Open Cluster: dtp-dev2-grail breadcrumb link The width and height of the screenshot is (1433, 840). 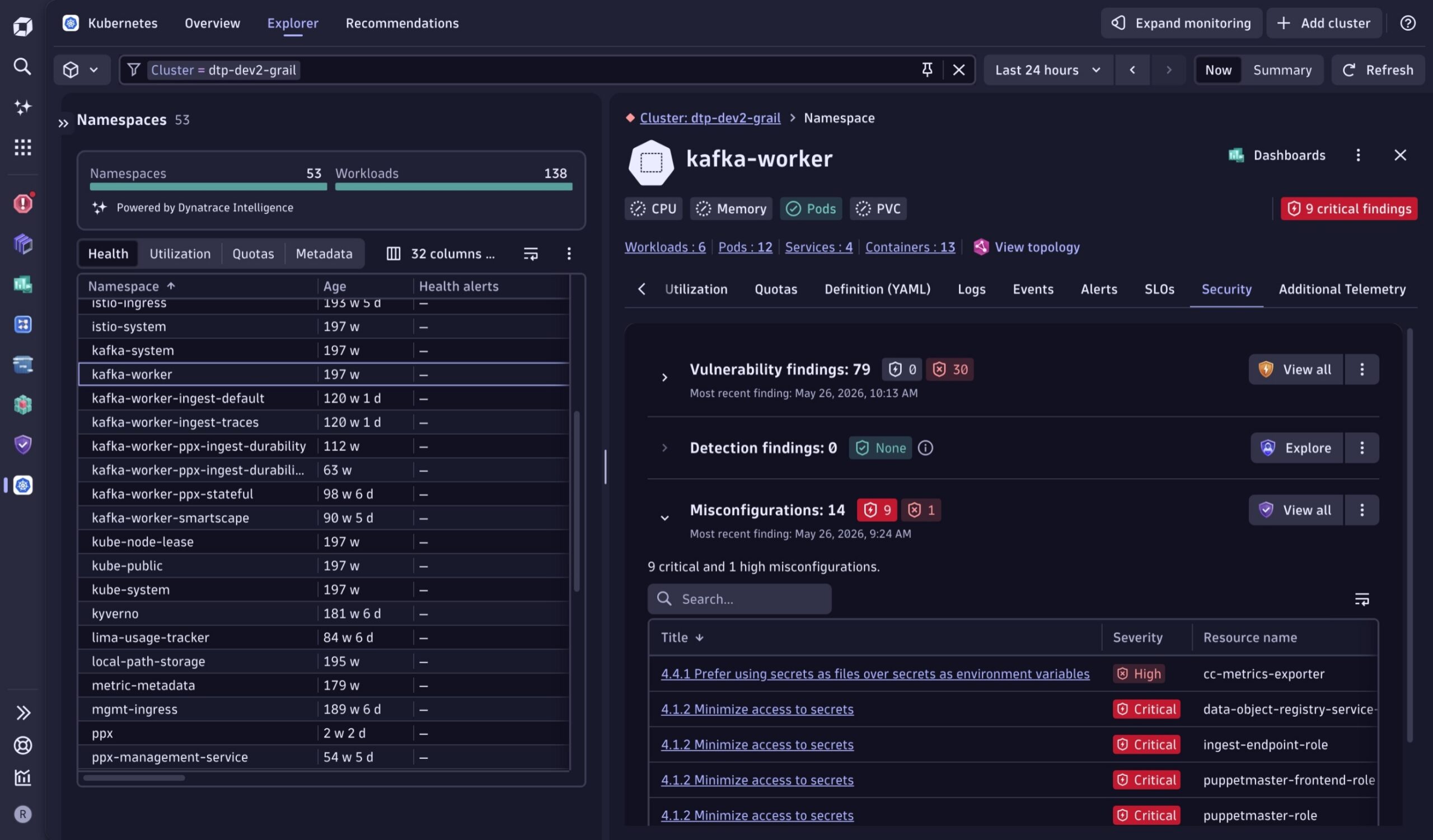coord(710,118)
